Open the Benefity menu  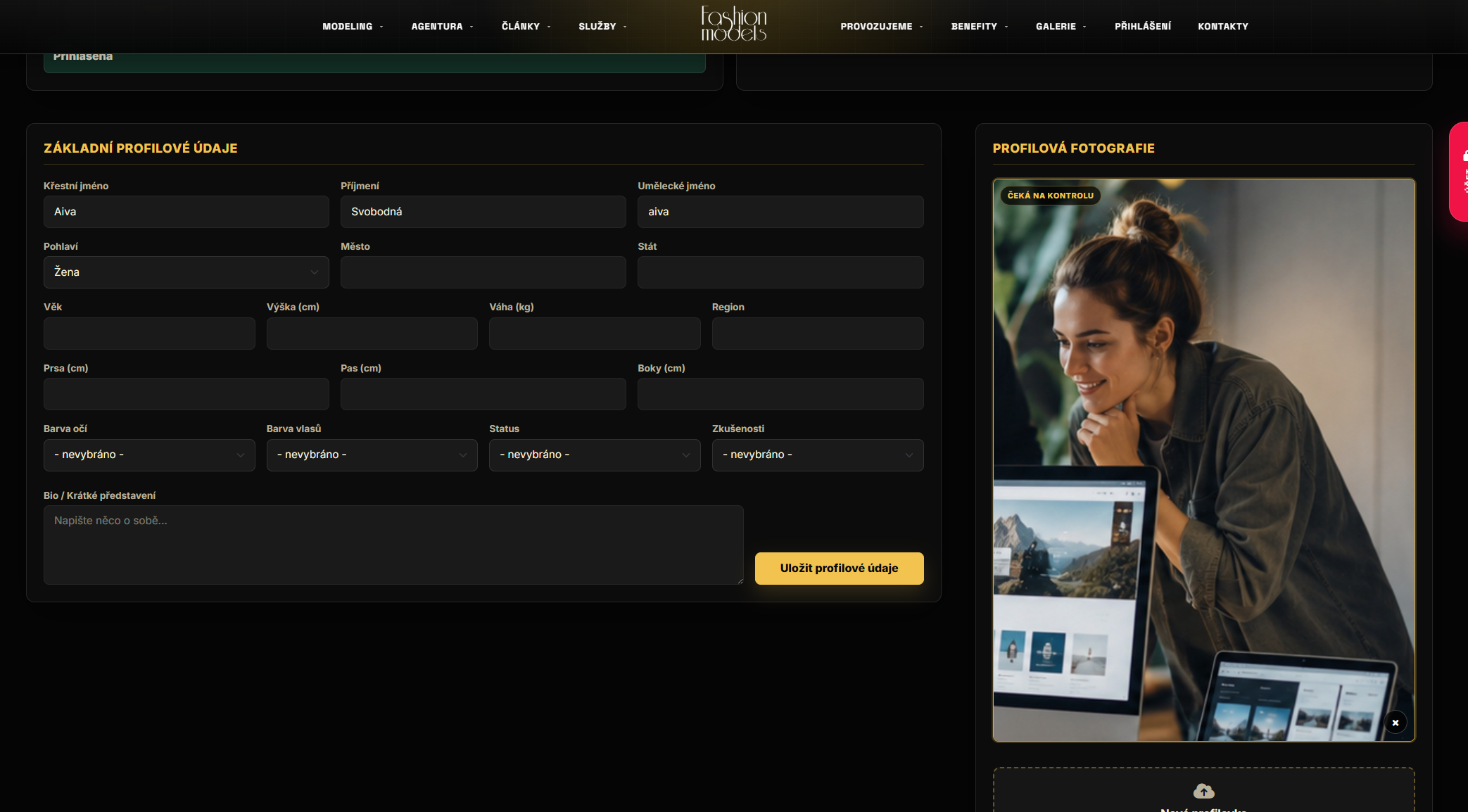click(x=980, y=27)
